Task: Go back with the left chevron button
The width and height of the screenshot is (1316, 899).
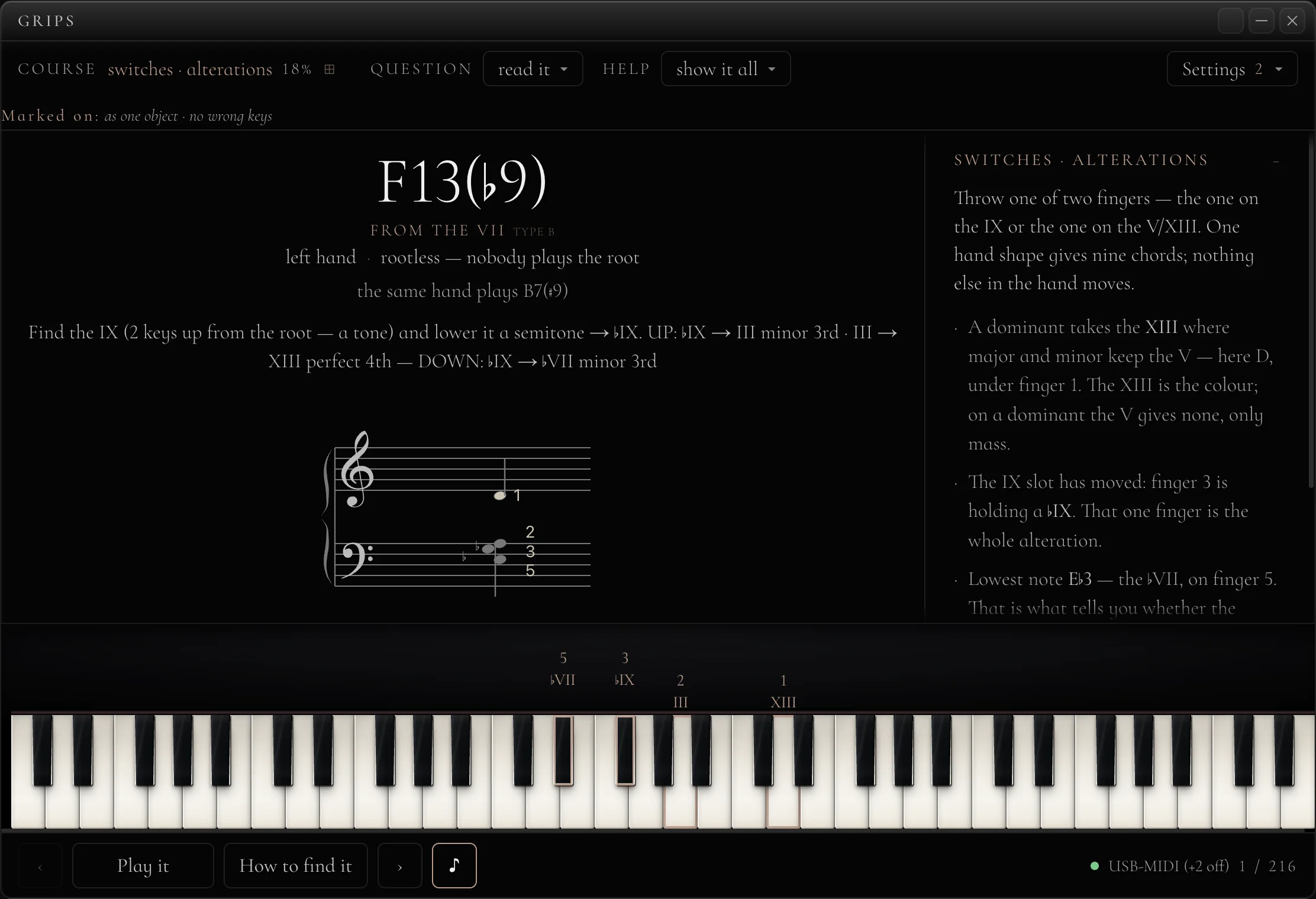Action: pos(40,865)
